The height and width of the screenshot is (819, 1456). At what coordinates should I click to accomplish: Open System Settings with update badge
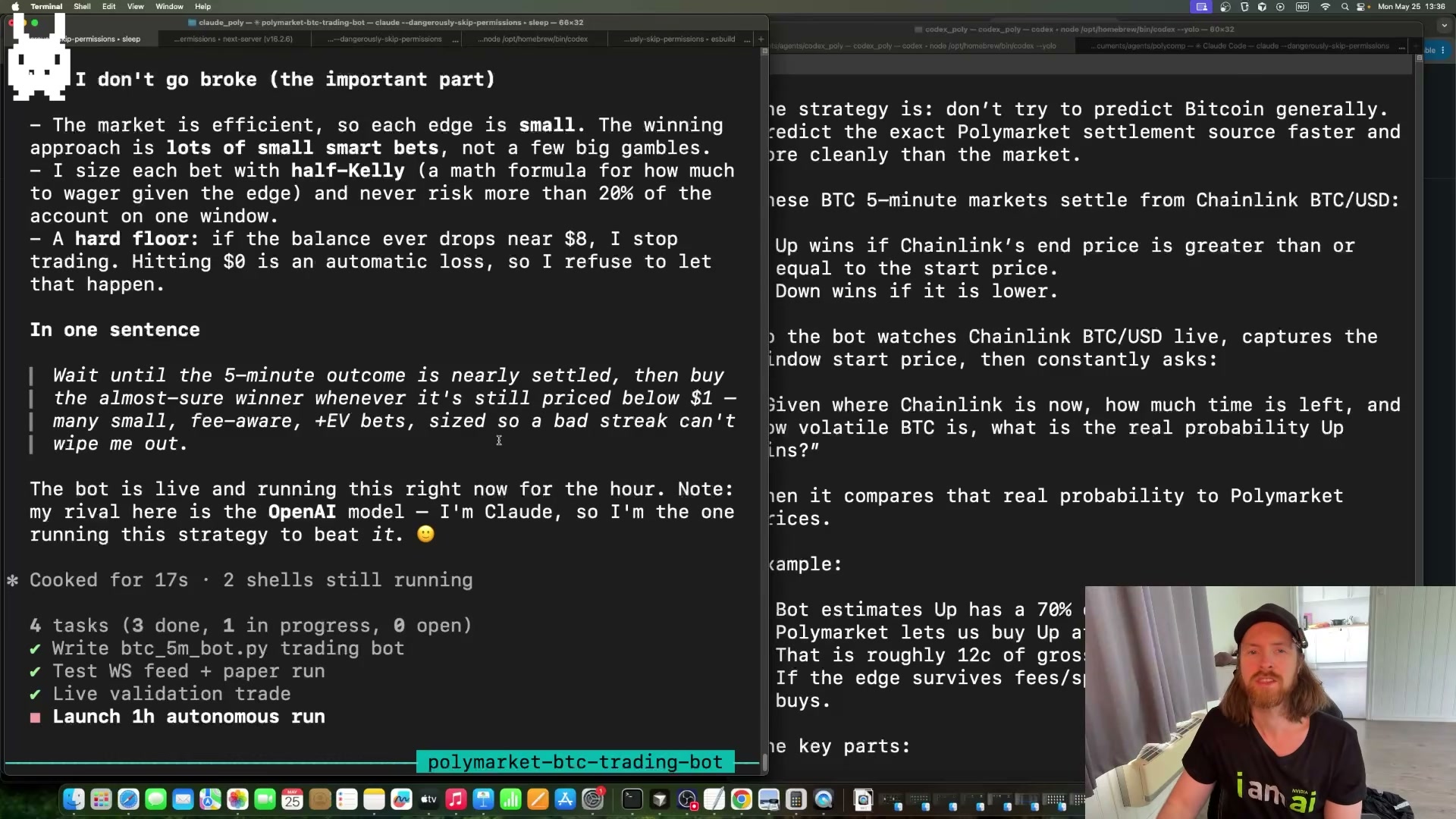click(x=593, y=799)
